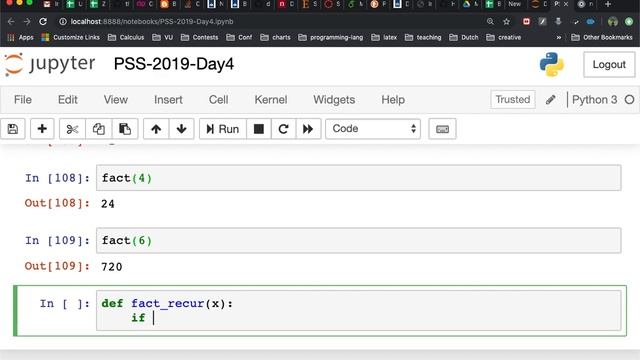Expand the charts bookmarks folder
640x360 pixels.
[276, 38]
